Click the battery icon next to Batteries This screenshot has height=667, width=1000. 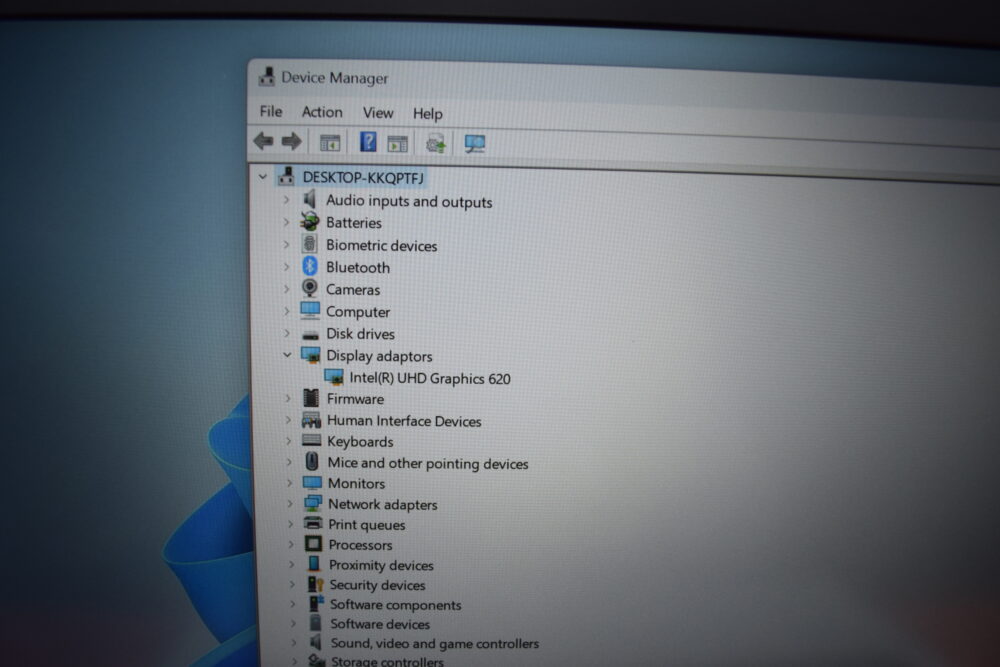click(310, 222)
